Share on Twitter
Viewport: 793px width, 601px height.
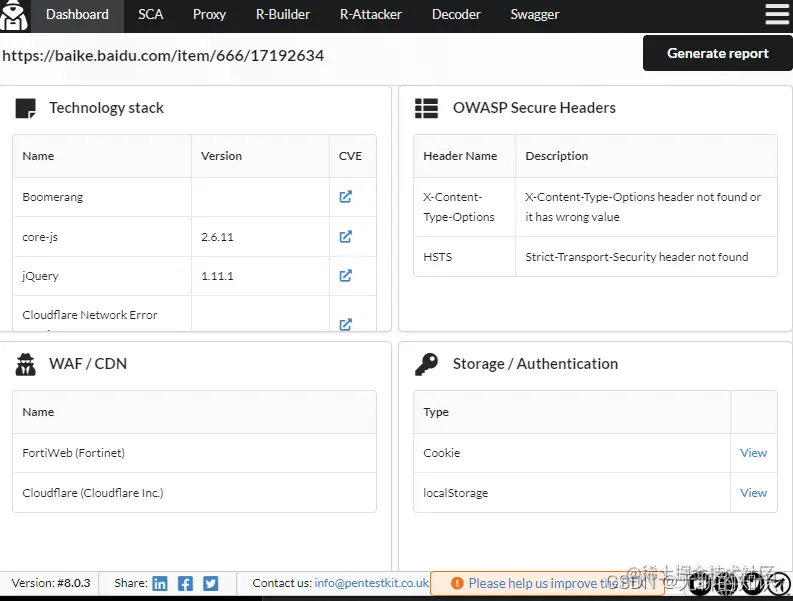(210, 583)
